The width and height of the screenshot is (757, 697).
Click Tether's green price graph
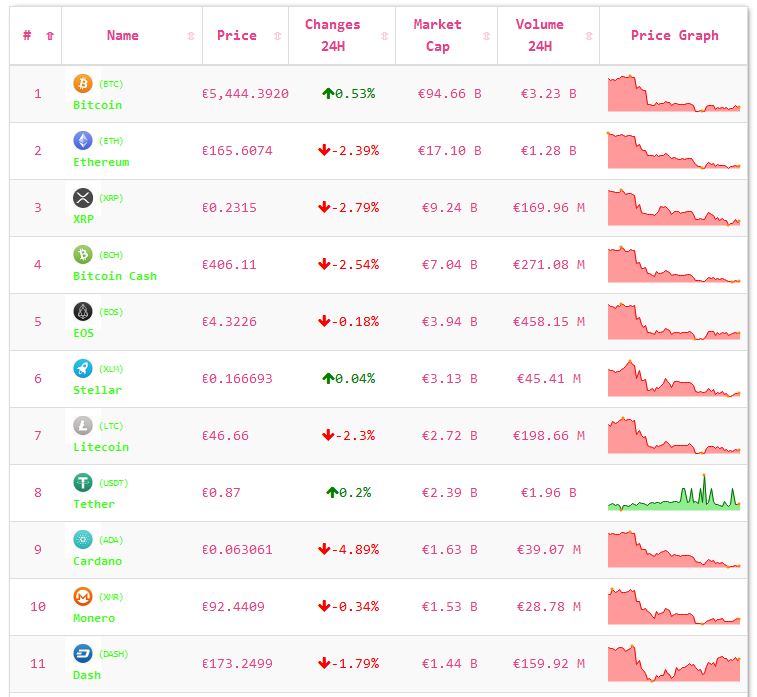(674, 494)
